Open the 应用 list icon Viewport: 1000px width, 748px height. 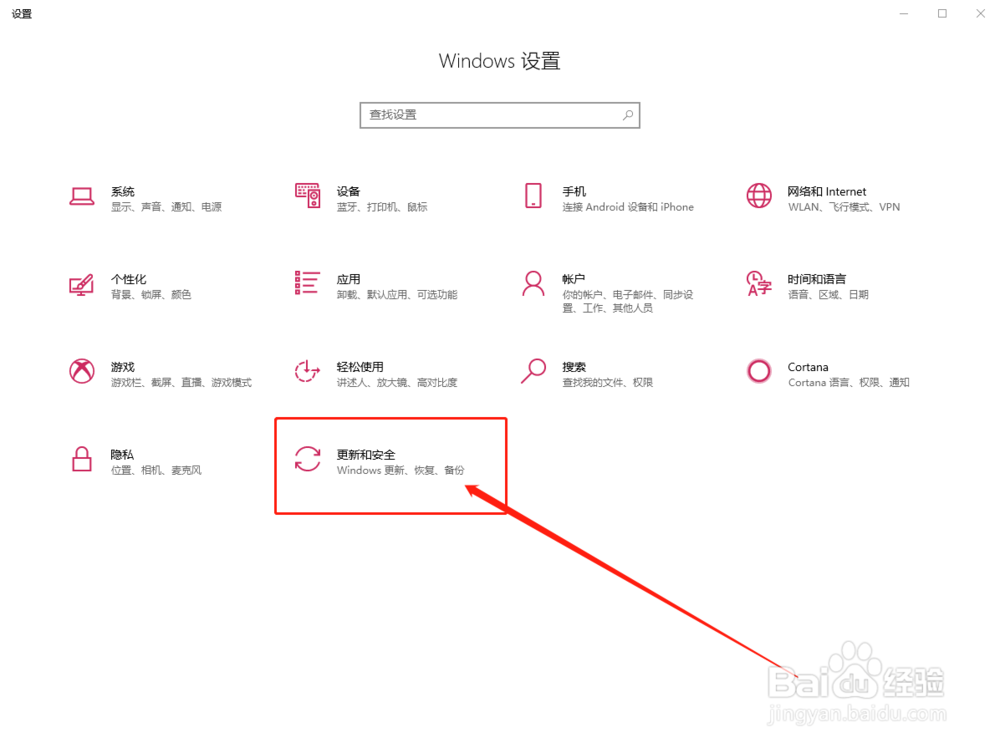click(x=307, y=282)
